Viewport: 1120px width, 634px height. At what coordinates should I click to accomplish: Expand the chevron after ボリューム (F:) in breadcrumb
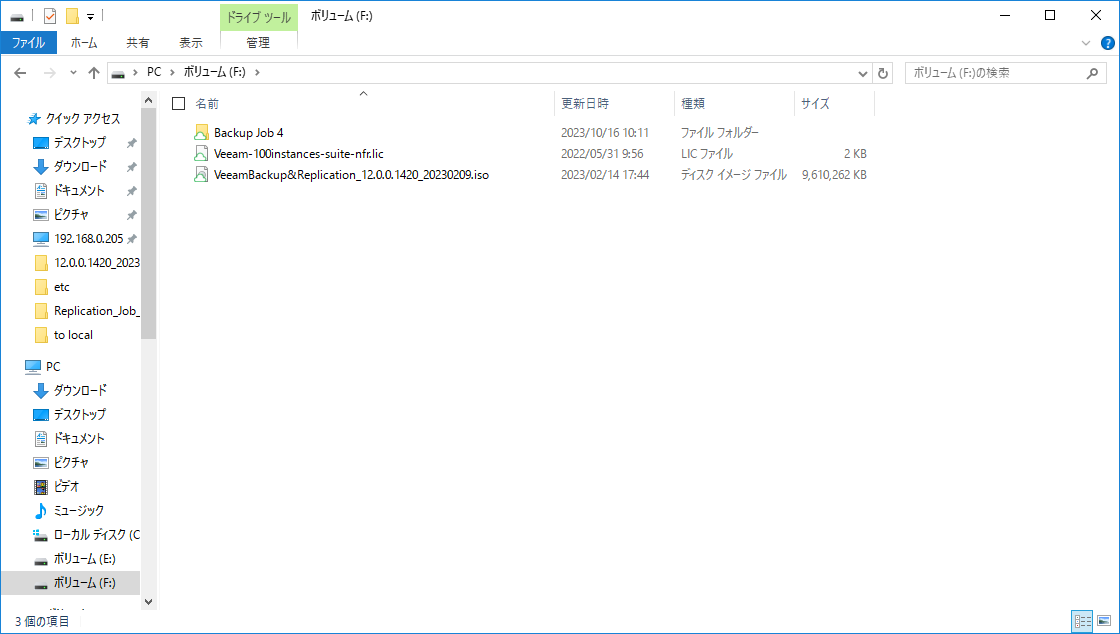click(x=257, y=72)
